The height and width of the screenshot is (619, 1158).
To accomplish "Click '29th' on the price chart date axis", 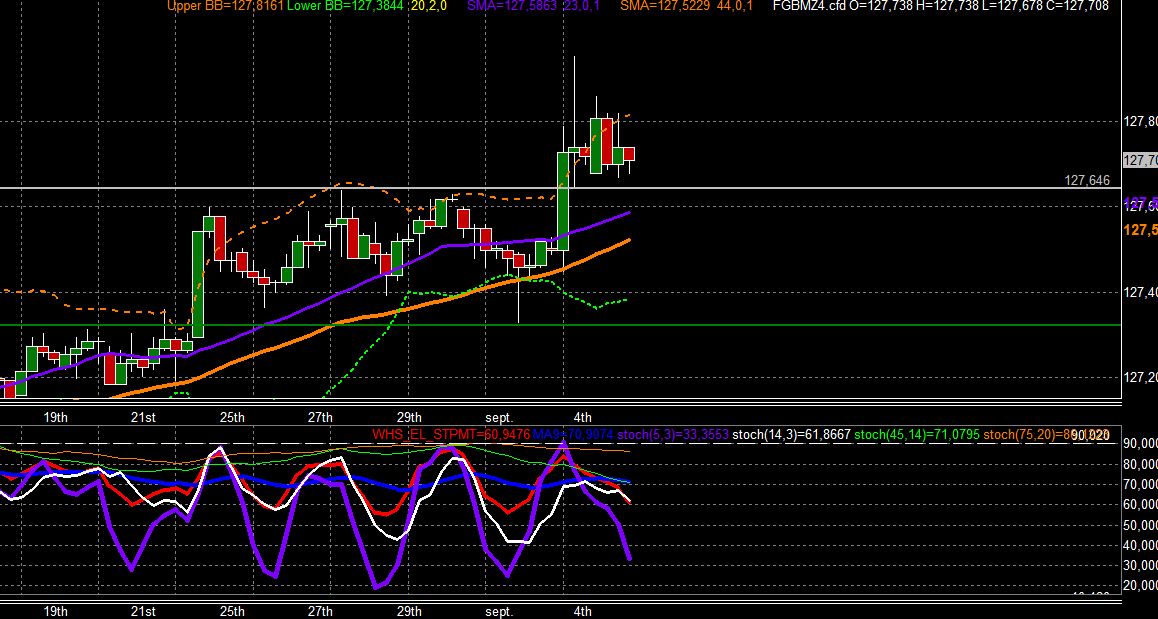I will pyautogui.click(x=408, y=417).
